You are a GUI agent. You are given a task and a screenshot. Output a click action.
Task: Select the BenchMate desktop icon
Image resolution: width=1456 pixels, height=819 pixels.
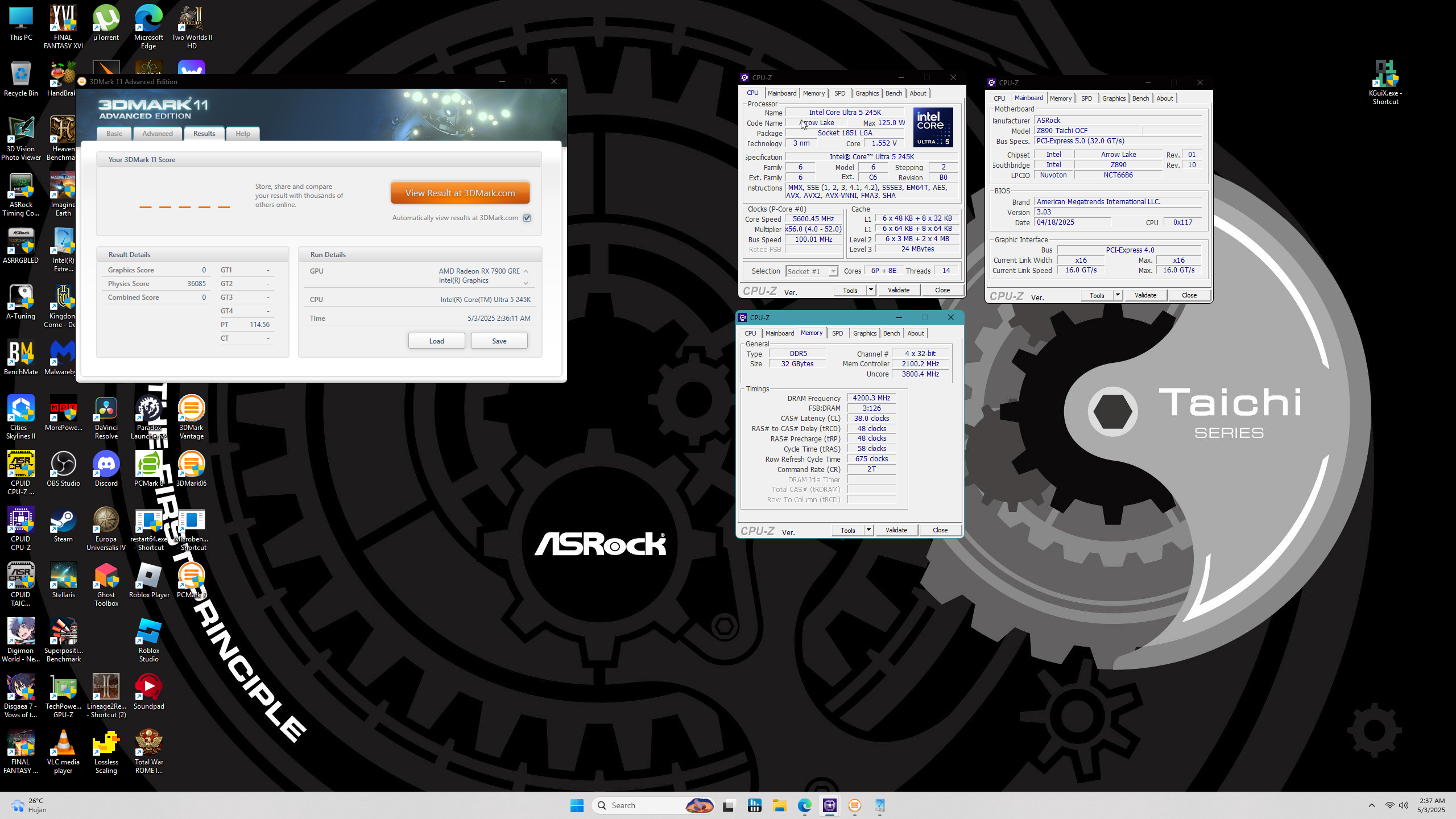point(21,358)
